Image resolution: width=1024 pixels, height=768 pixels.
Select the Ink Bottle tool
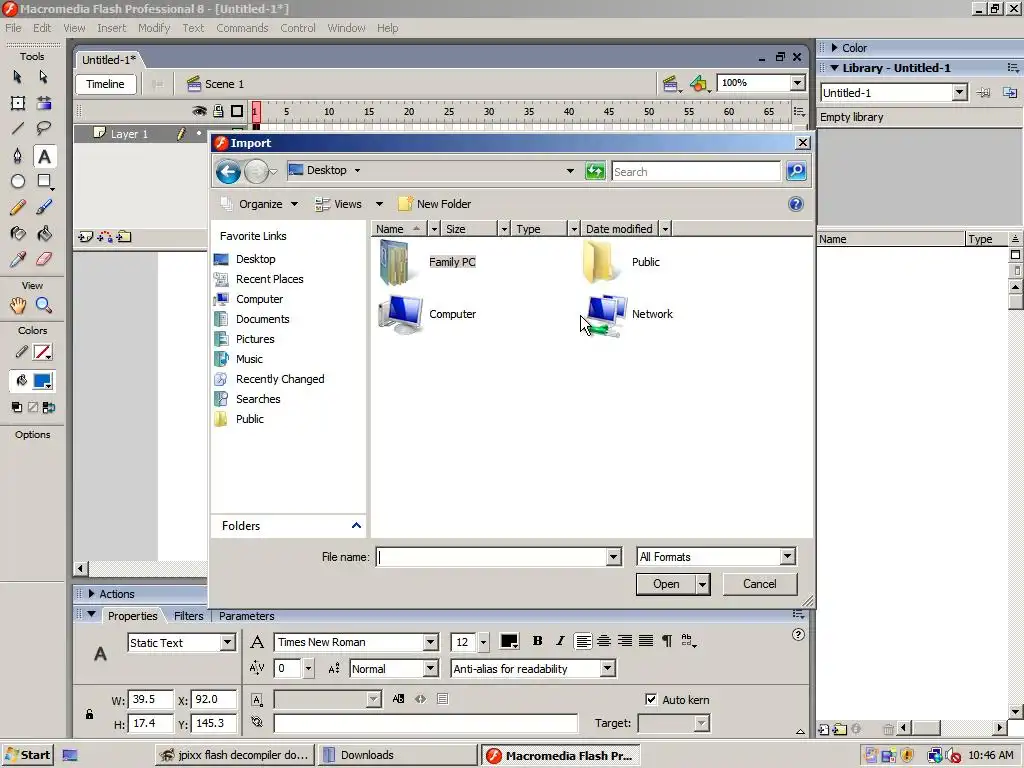[18, 234]
